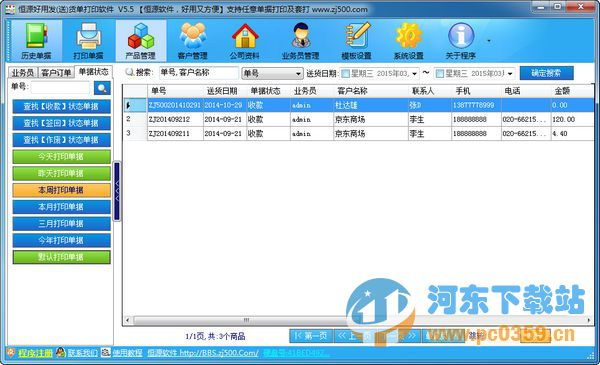600x365 pixels.
Task: Open 客户管理 customer management icon
Action: point(193,41)
